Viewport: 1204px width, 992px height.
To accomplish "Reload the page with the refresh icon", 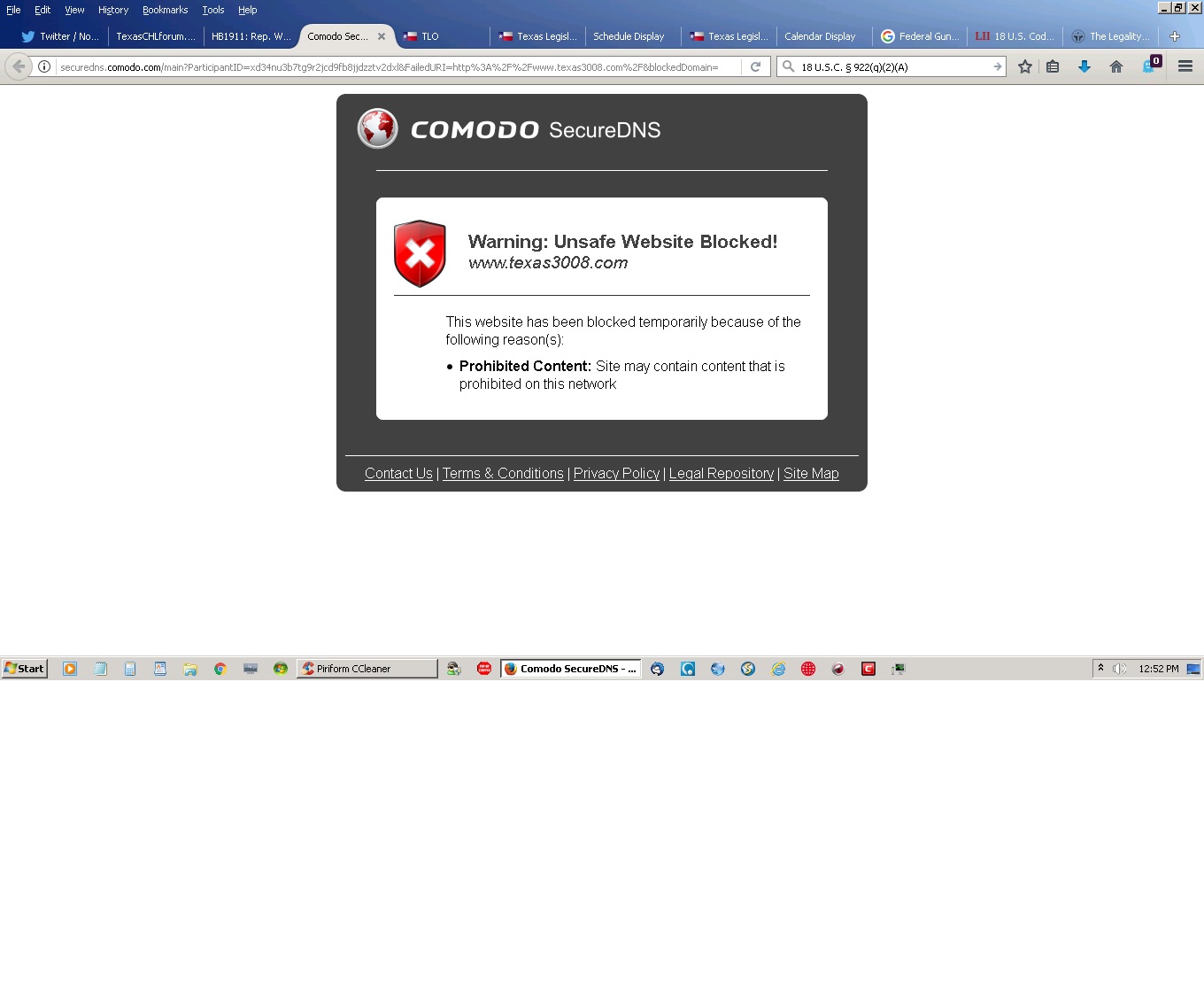I will (x=755, y=66).
